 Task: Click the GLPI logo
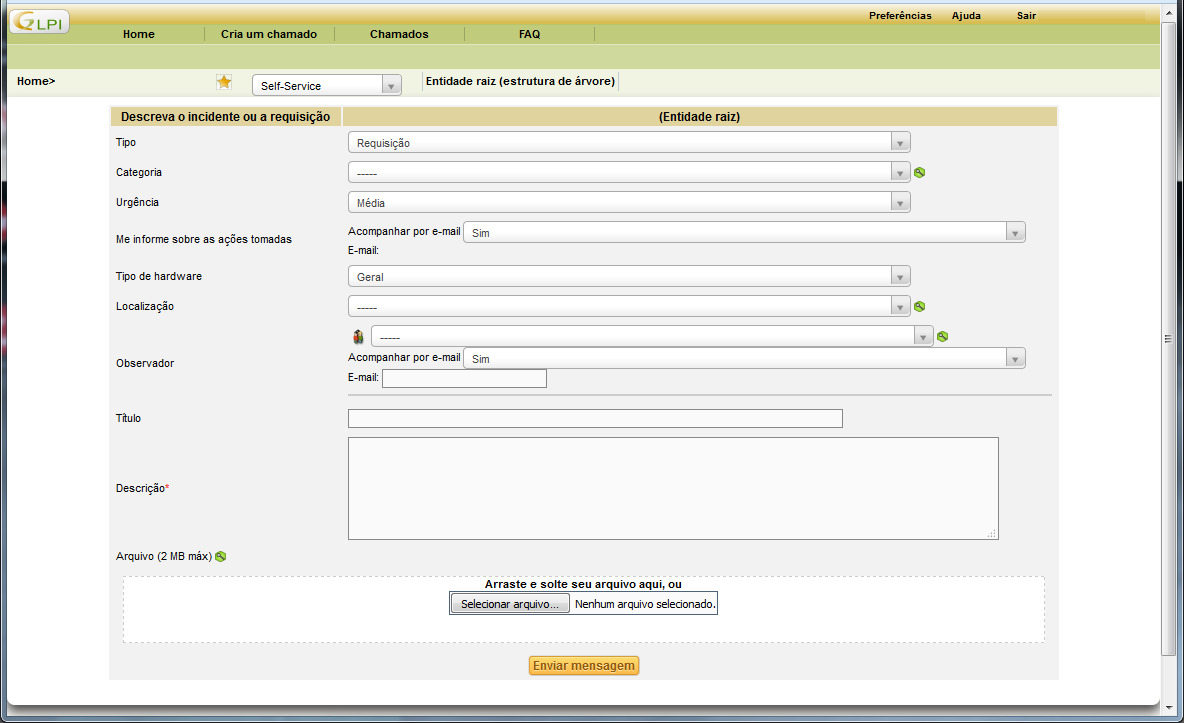point(40,21)
